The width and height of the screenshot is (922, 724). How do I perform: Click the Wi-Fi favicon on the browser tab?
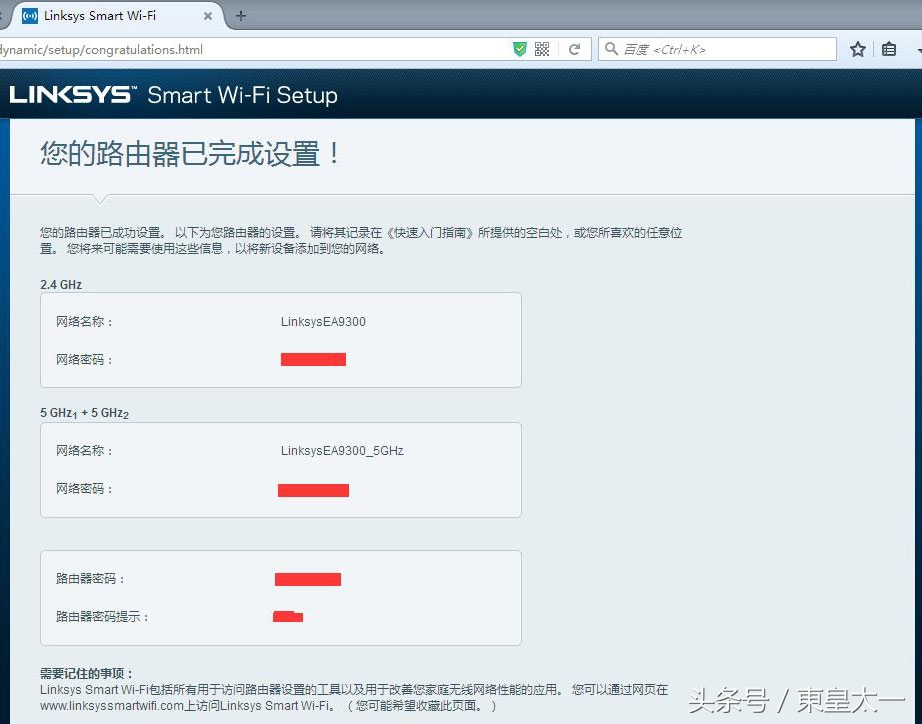pos(29,15)
